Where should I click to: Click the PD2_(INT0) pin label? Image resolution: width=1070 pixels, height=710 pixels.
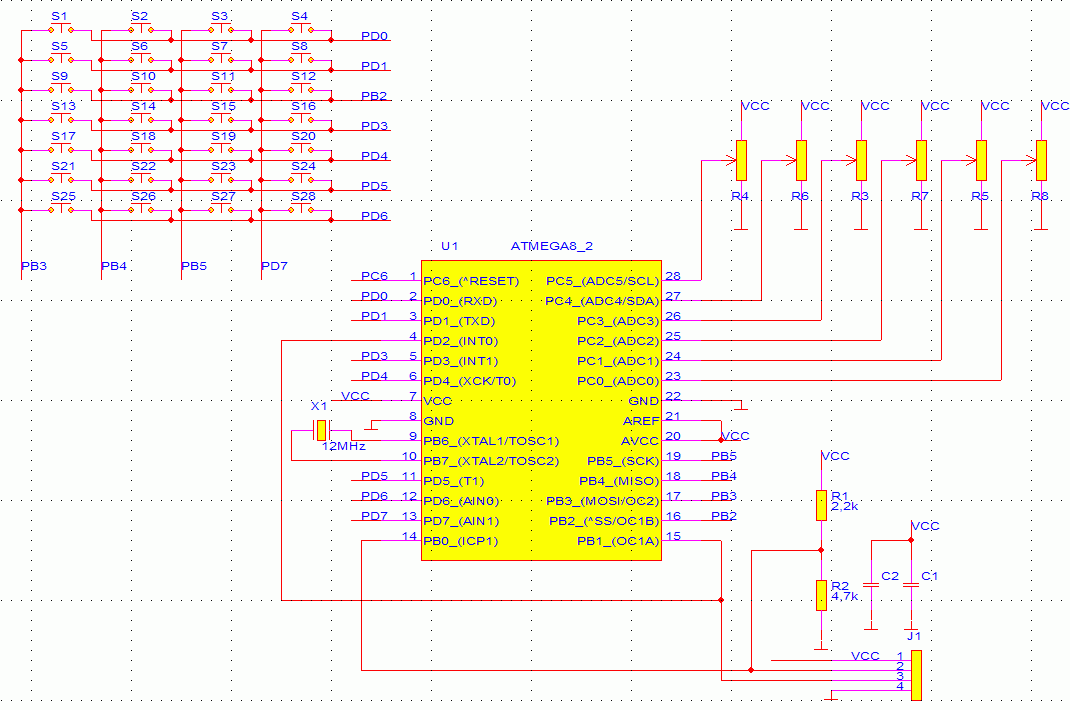tap(461, 341)
